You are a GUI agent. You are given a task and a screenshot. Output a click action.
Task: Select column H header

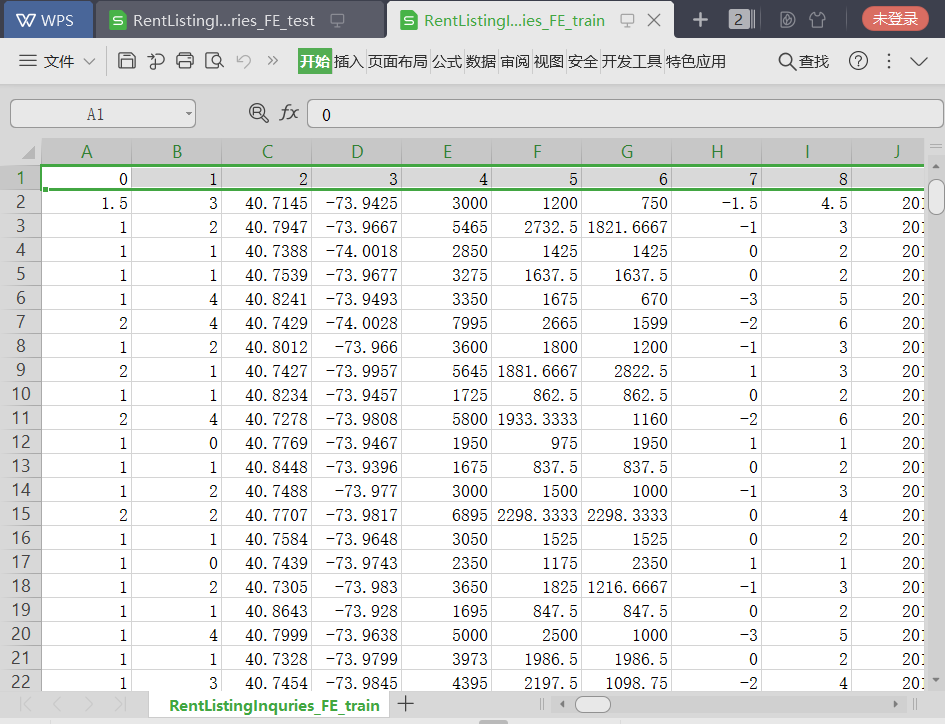[x=717, y=151]
